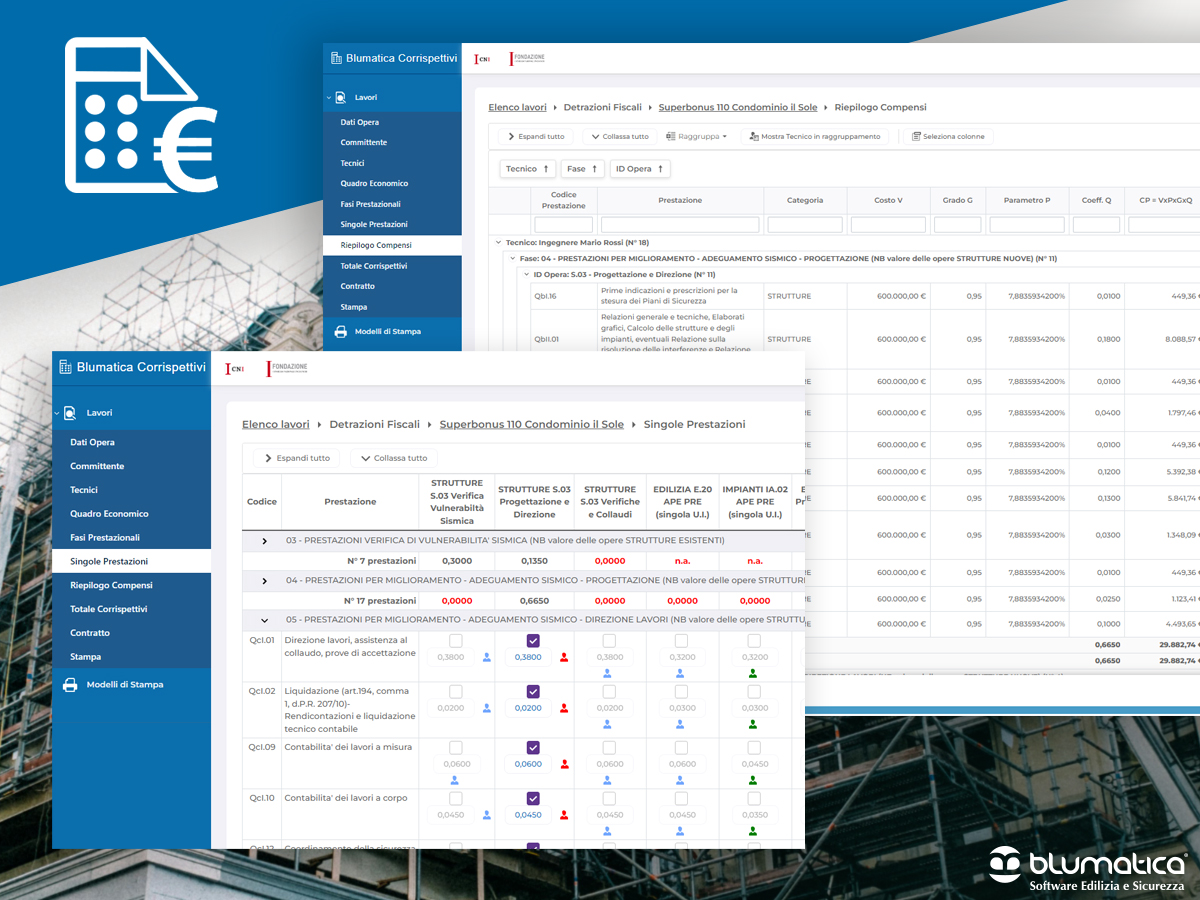
Task: Check Qcl.09 Verifiche e Collaudi checkbox
Action: tap(609, 748)
